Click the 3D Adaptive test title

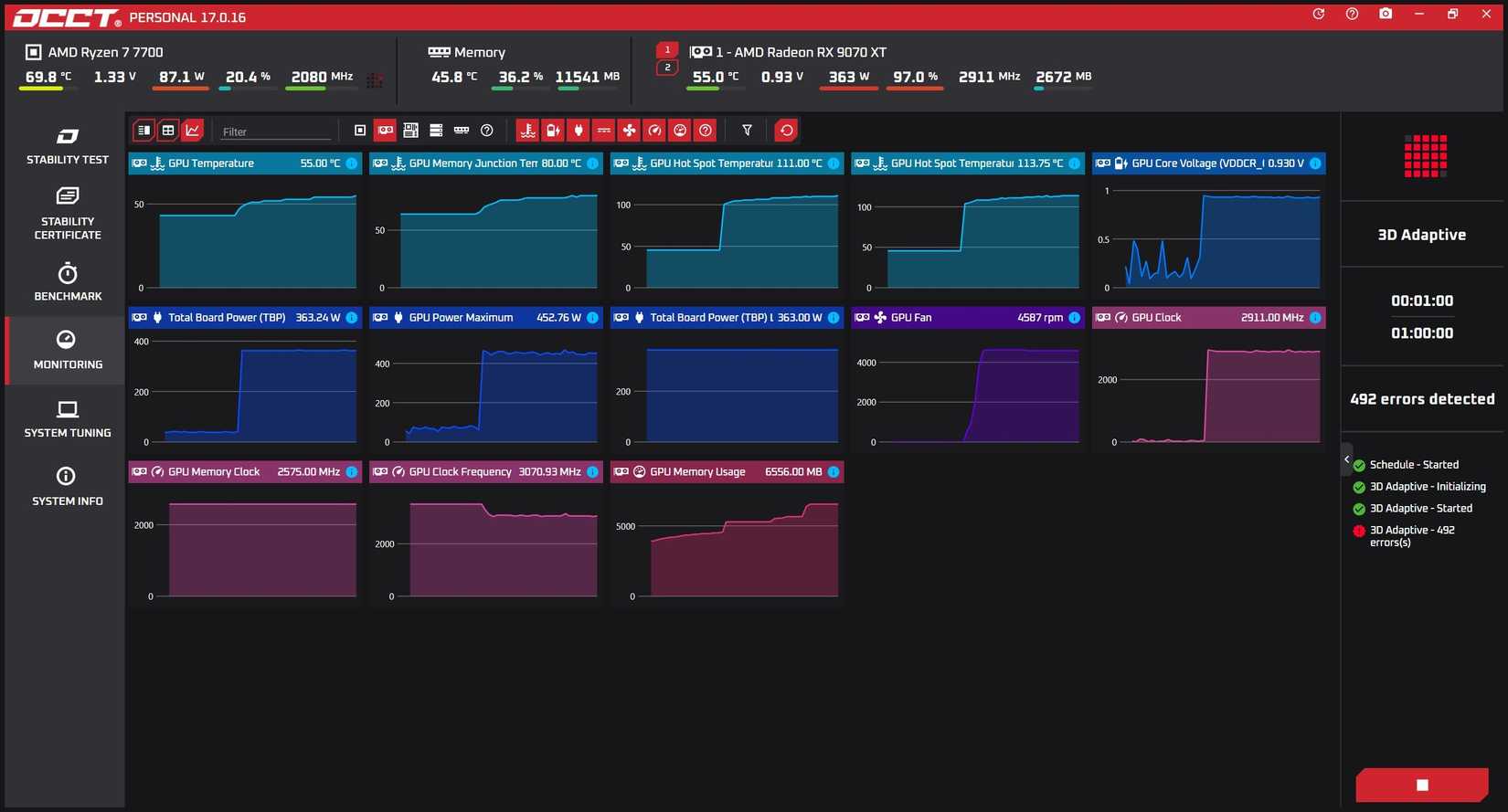coord(1422,235)
